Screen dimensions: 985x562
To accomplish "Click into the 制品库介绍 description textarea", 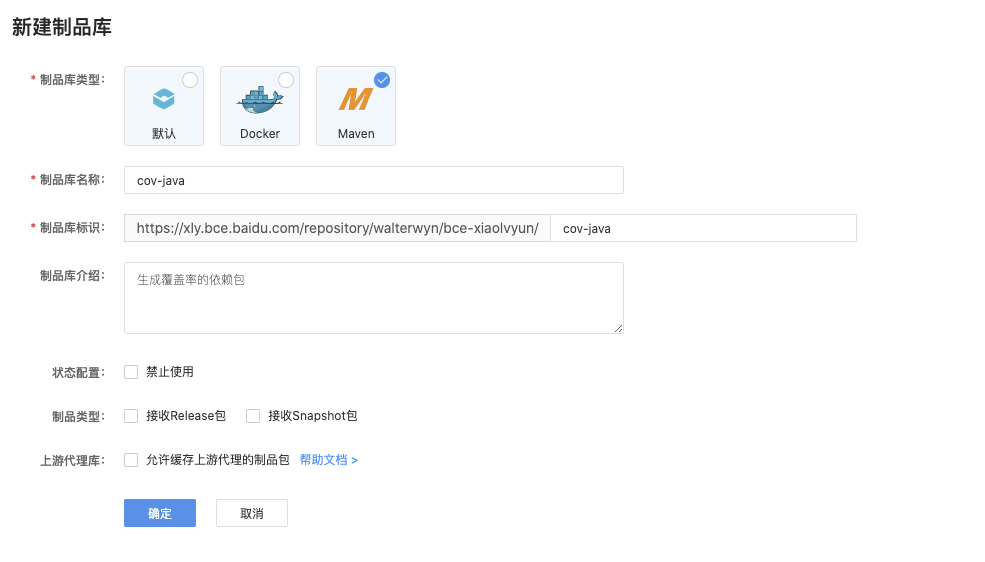I will tap(374, 298).
